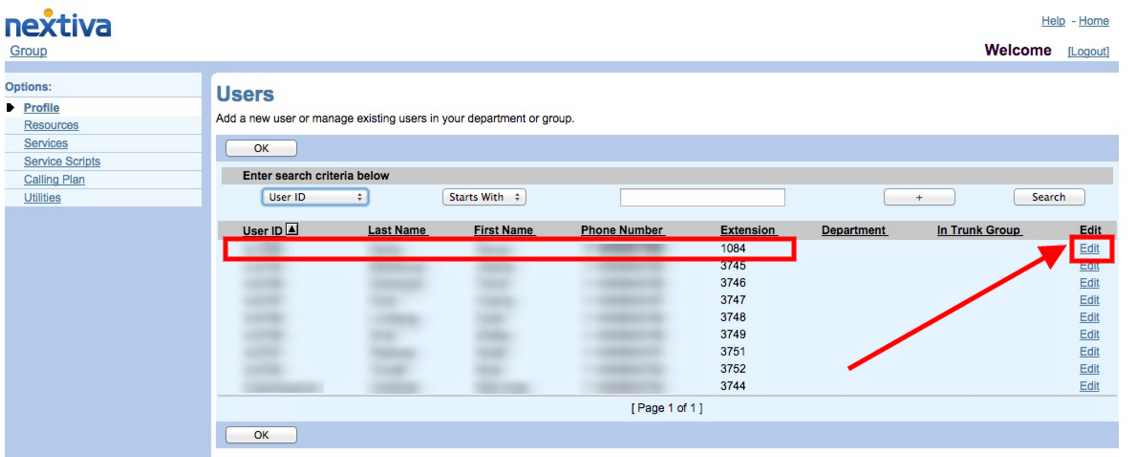Image resolution: width=1128 pixels, height=457 pixels.
Task: Sort by Extension column
Action: coord(749,230)
